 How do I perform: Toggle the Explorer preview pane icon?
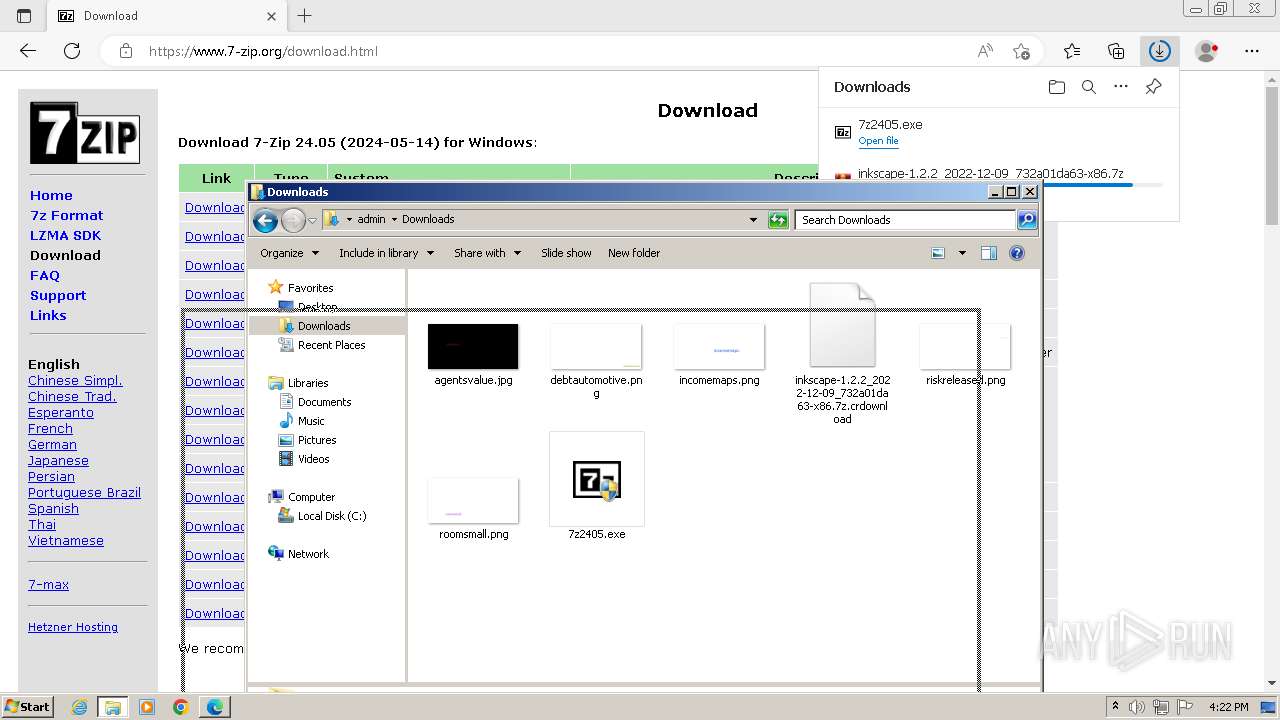pyautogui.click(x=989, y=253)
